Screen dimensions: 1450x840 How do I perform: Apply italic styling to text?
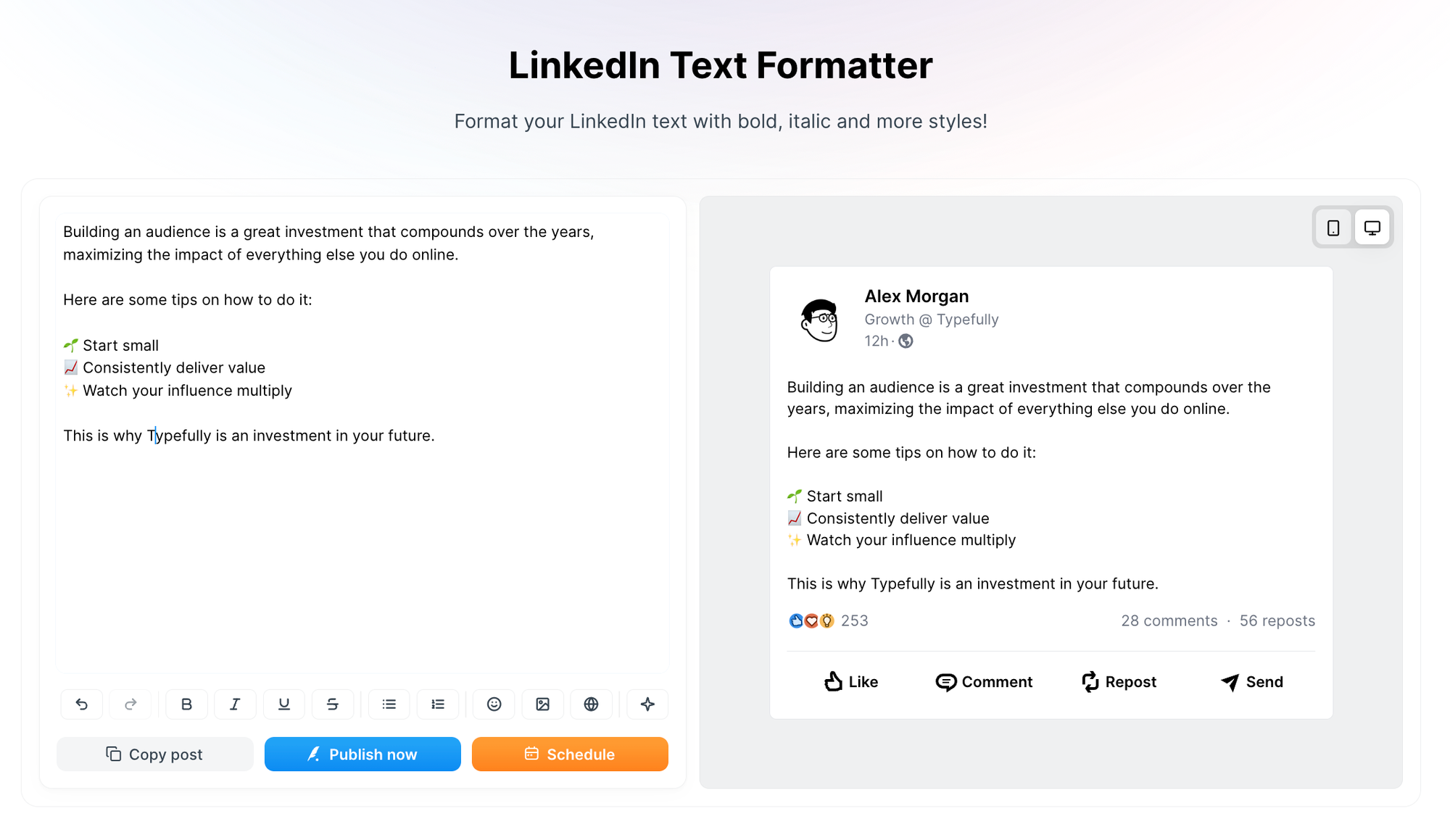click(x=235, y=704)
